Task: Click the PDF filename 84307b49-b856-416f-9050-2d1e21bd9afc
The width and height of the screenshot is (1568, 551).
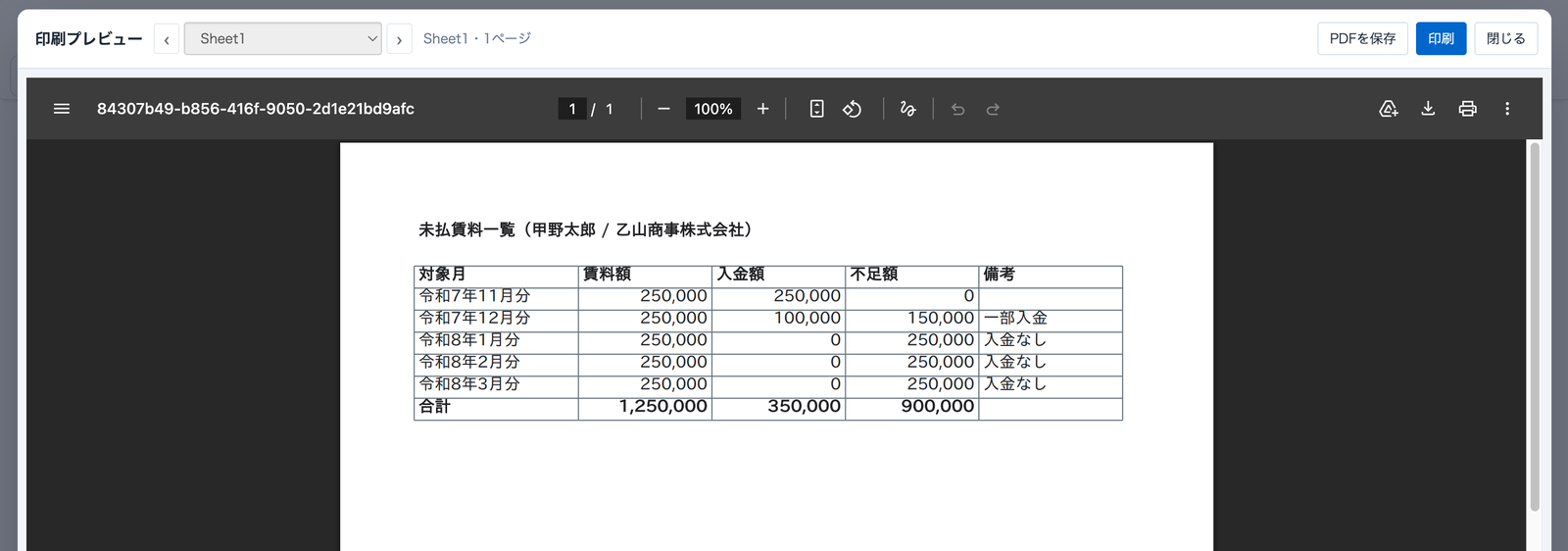Action: (256, 109)
